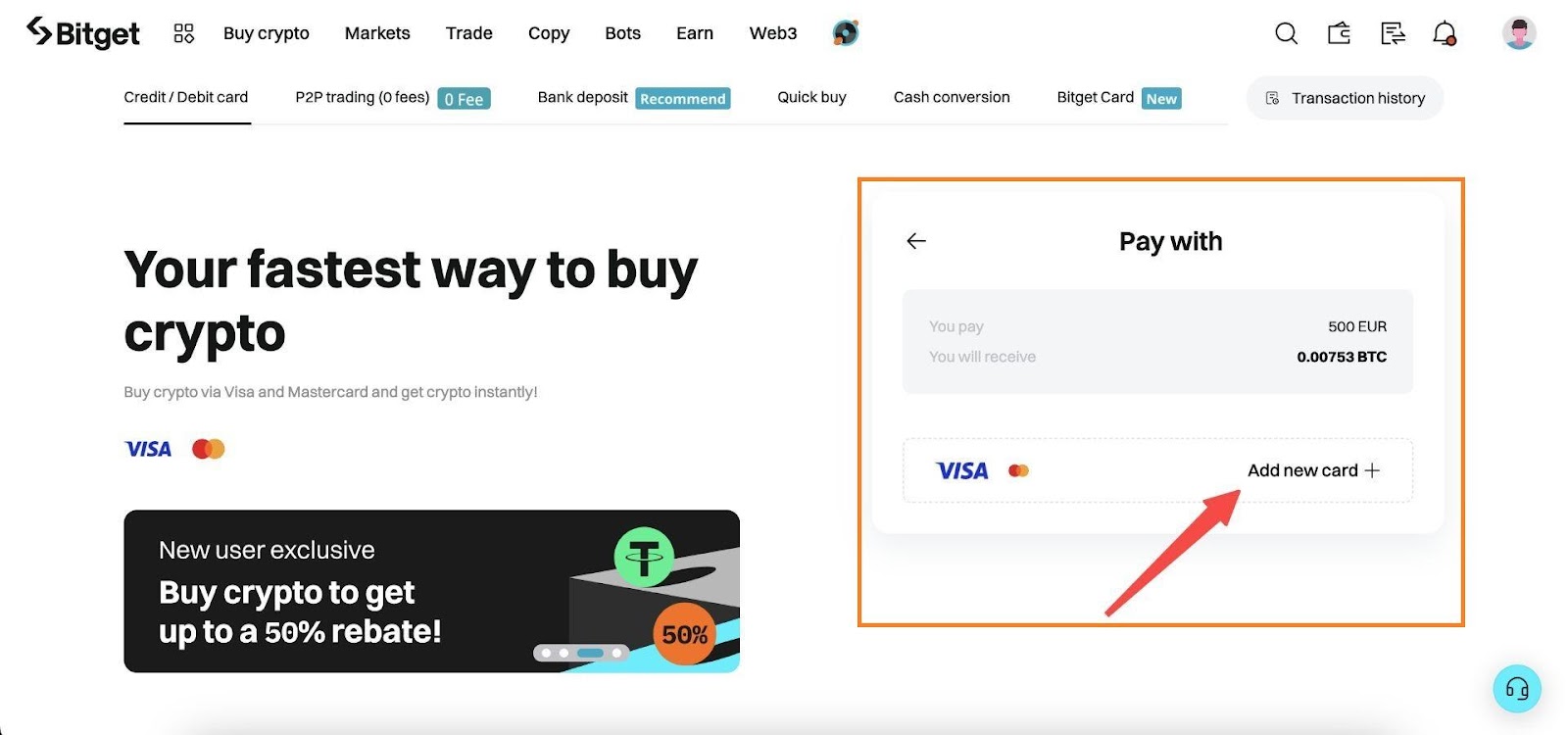Open the Earn menu

[695, 33]
